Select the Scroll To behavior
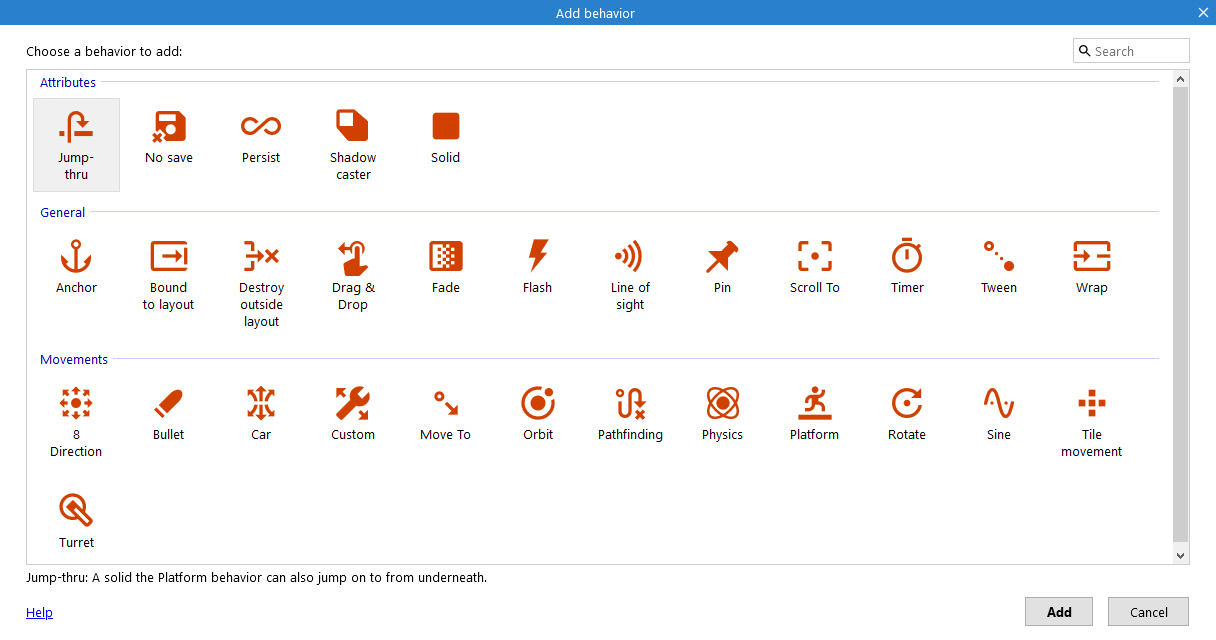This screenshot has width=1216, height=640. [x=815, y=267]
